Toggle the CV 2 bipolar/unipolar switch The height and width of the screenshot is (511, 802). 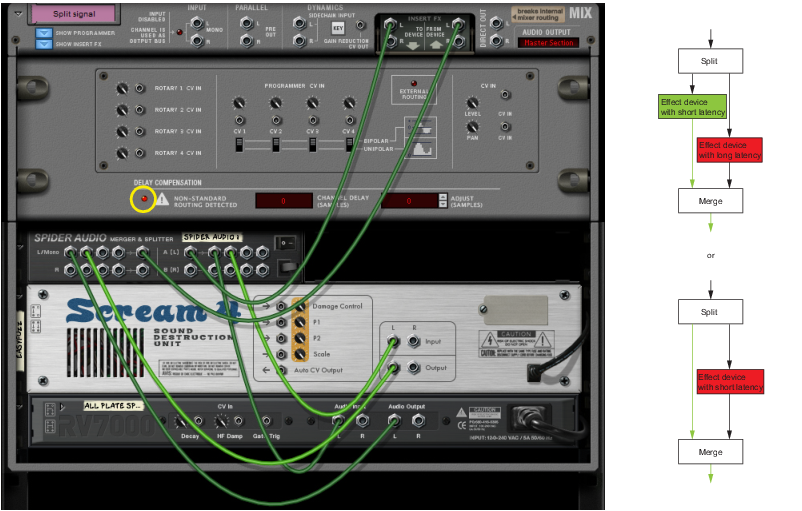point(275,146)
